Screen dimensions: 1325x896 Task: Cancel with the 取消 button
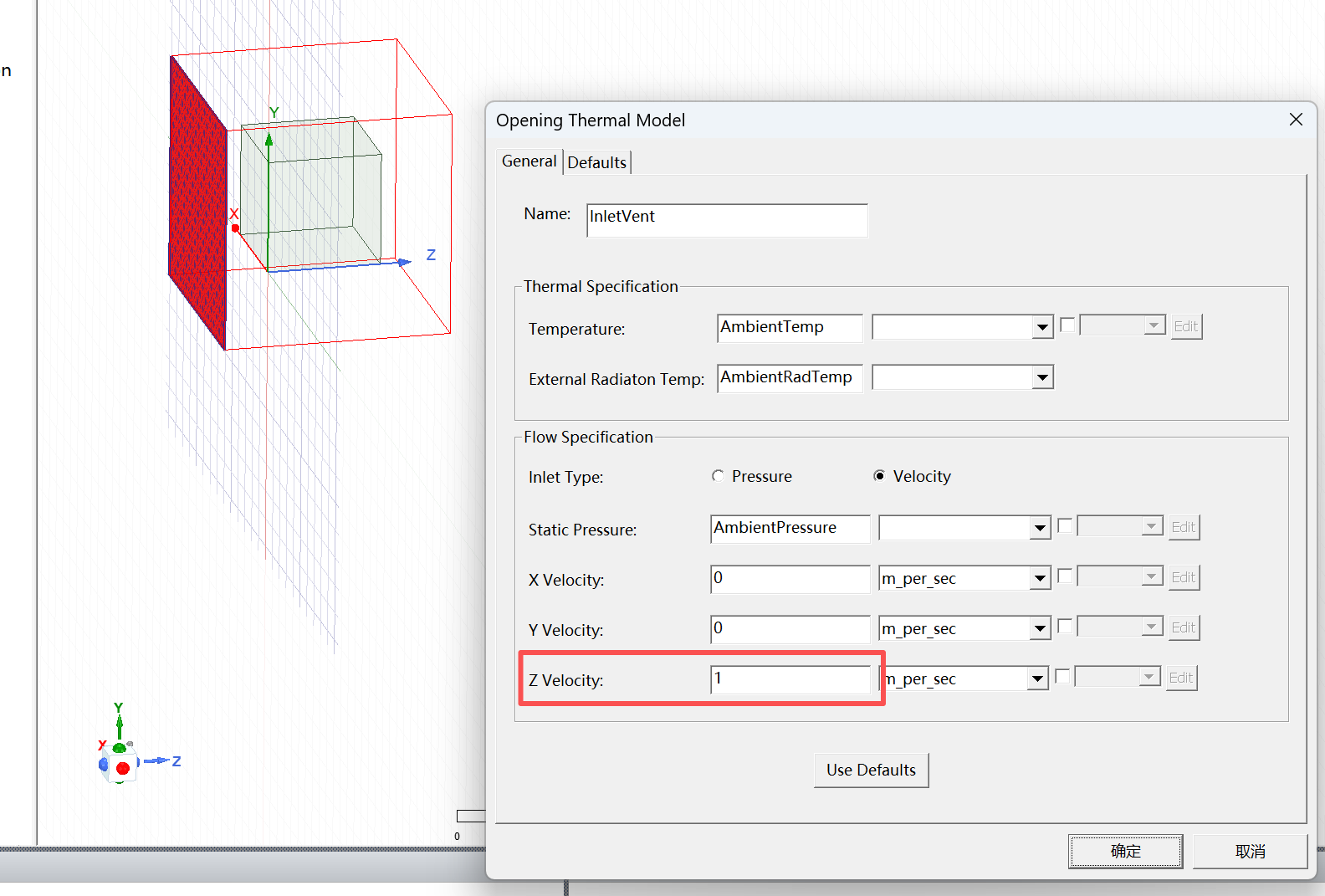(x=1250, y=852)
